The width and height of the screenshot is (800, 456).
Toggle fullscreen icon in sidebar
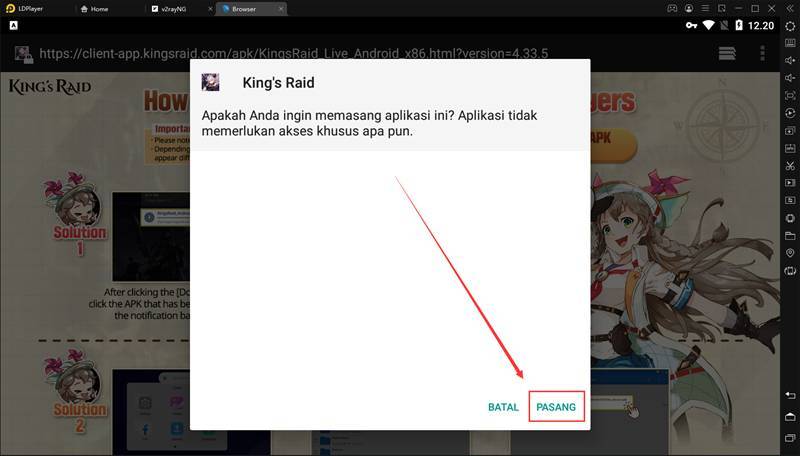click(790, 95)
